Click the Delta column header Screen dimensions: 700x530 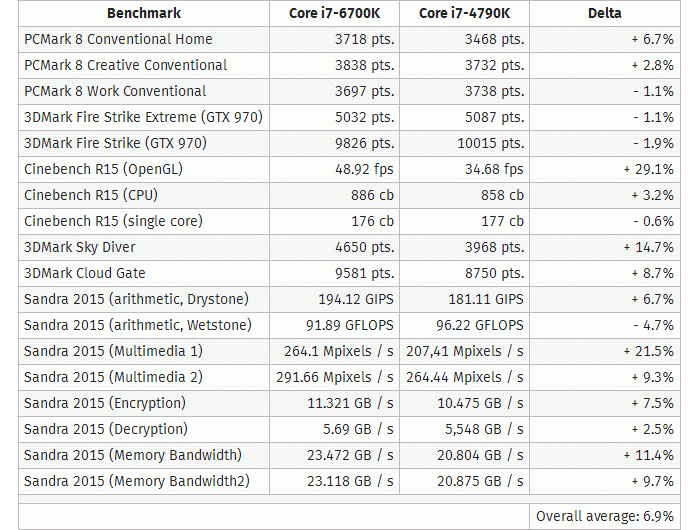point(604,13)
